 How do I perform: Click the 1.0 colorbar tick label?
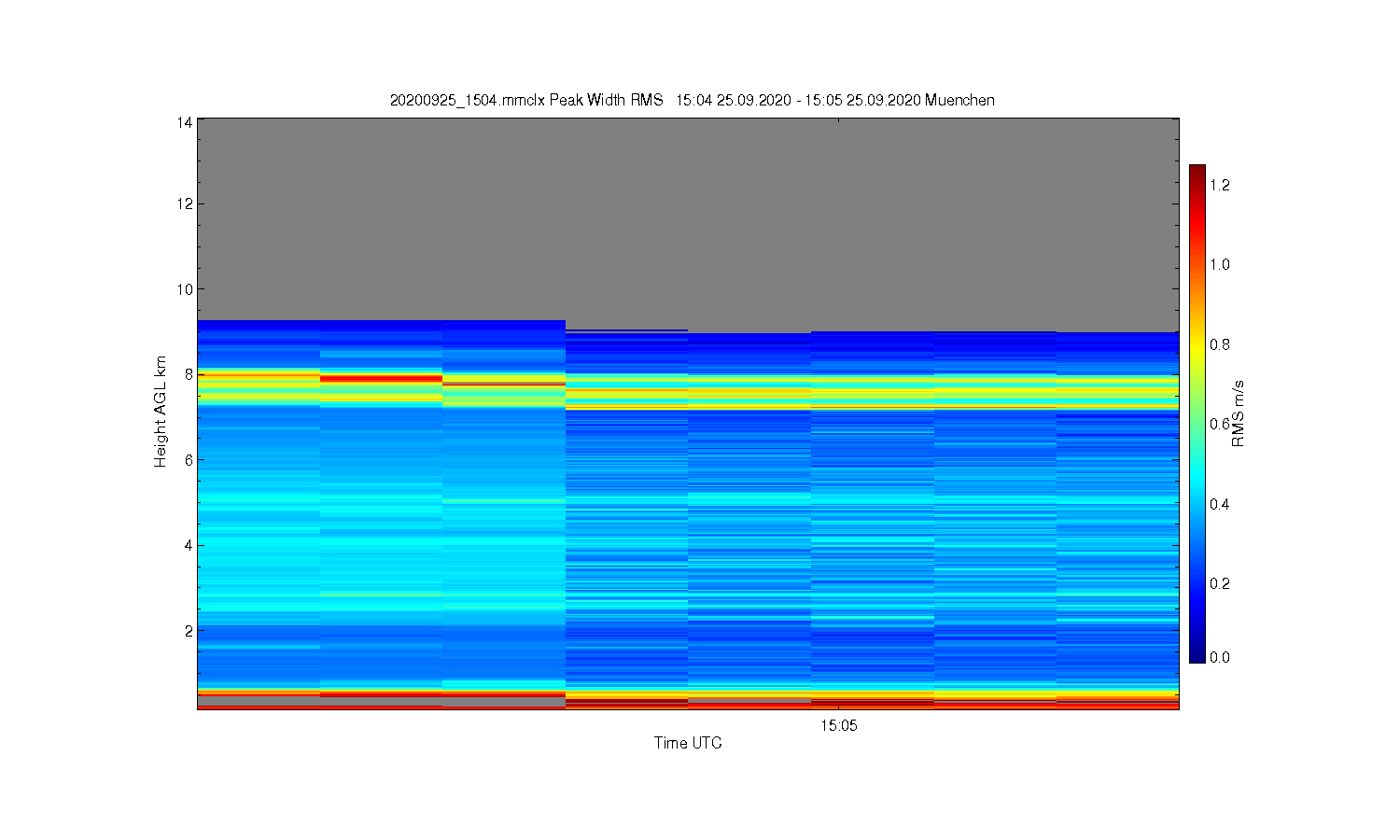click(x=1220, y=264)
